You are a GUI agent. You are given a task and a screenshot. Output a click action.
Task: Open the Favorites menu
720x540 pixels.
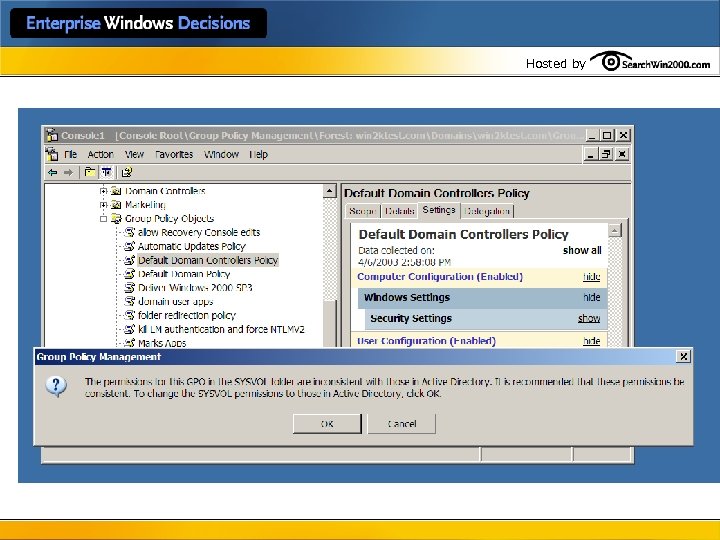(174, 154)
